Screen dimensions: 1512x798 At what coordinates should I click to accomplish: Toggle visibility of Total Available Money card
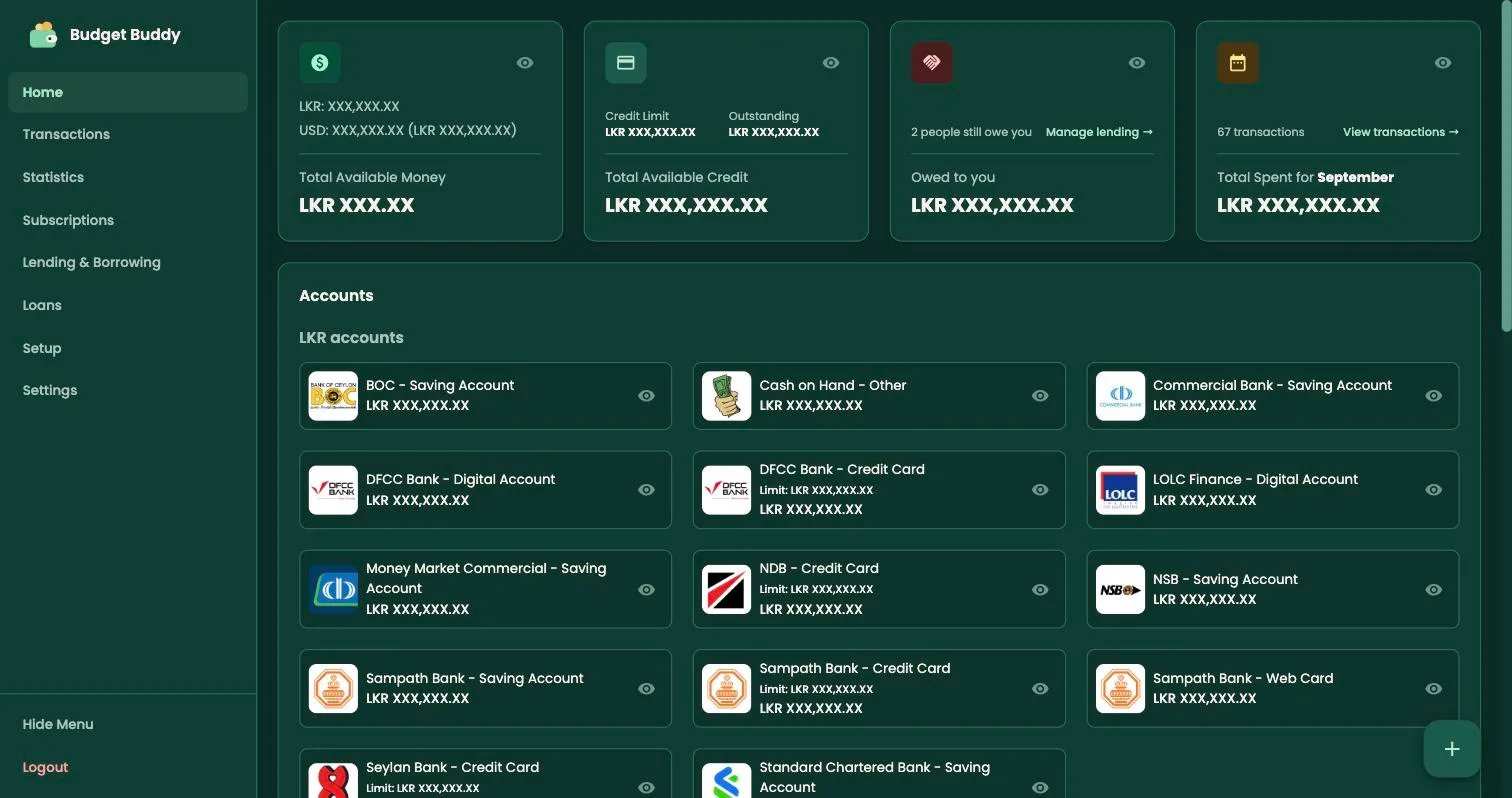pos(525,63)
